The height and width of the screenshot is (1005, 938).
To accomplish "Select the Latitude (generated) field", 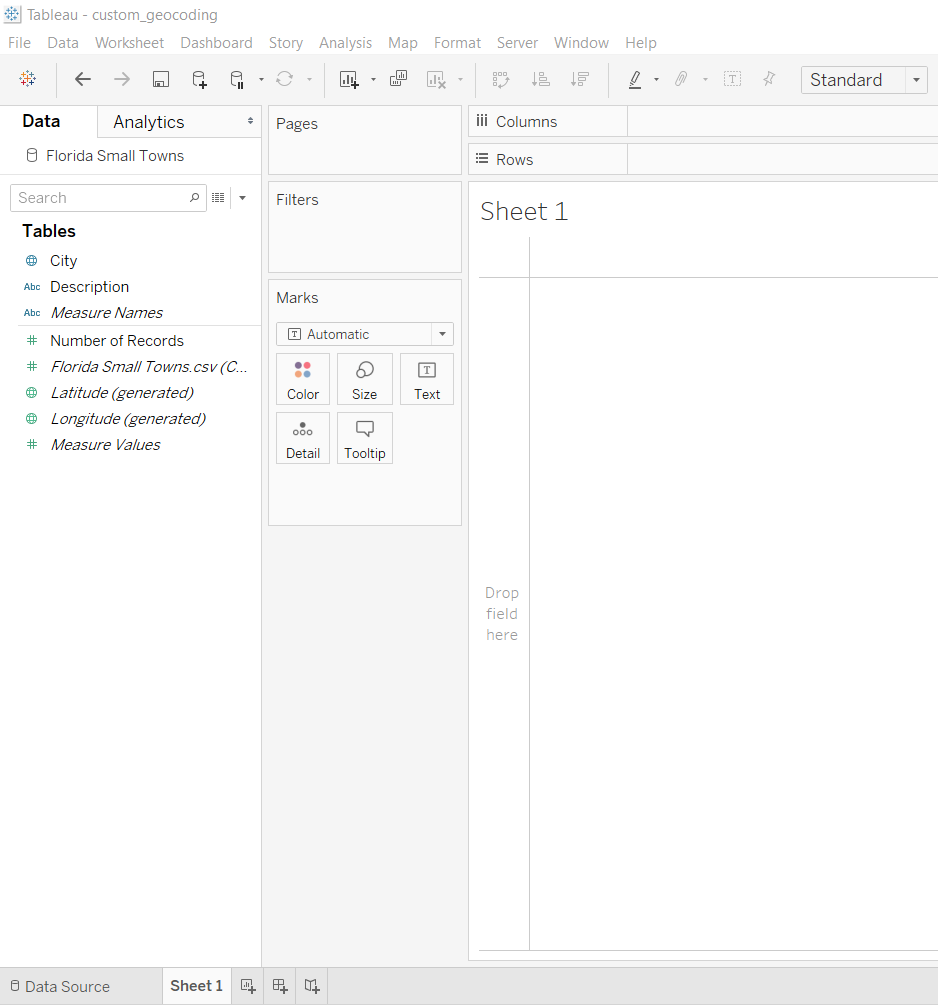I will [x=122, y=392].
